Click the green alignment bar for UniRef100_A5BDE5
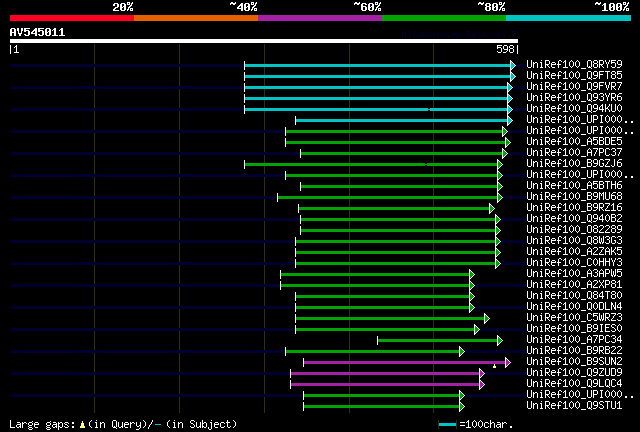The image size is (640, 432). point(396,143)
